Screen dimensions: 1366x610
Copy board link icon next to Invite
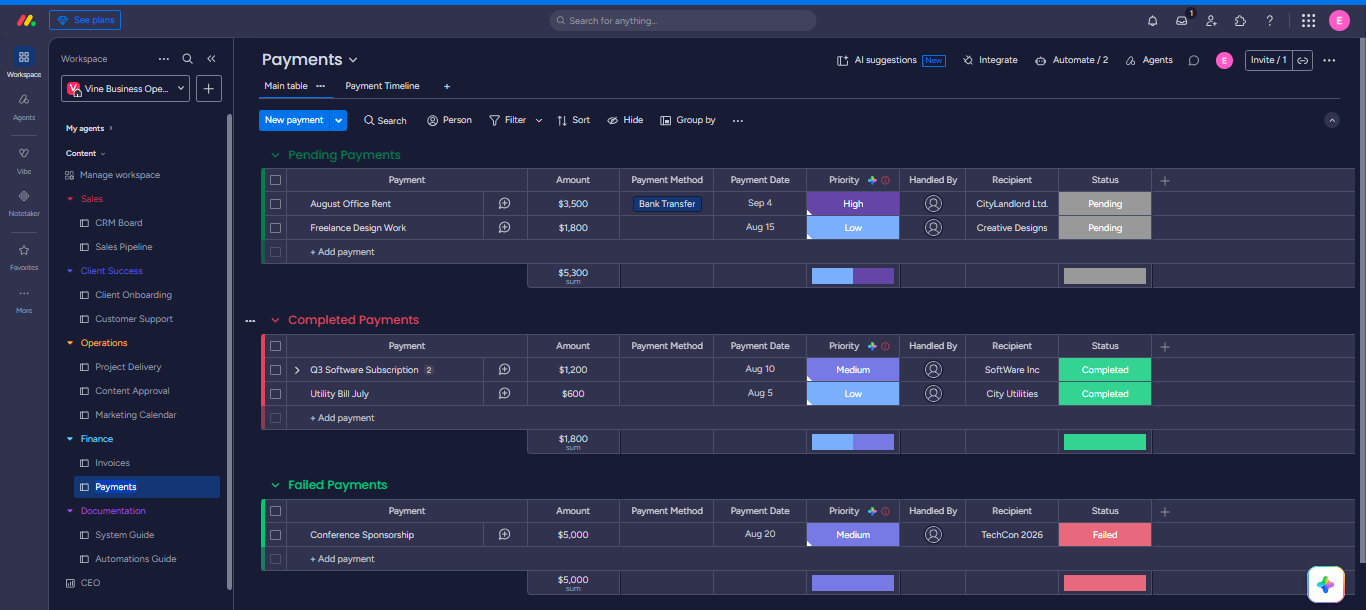1303,60
